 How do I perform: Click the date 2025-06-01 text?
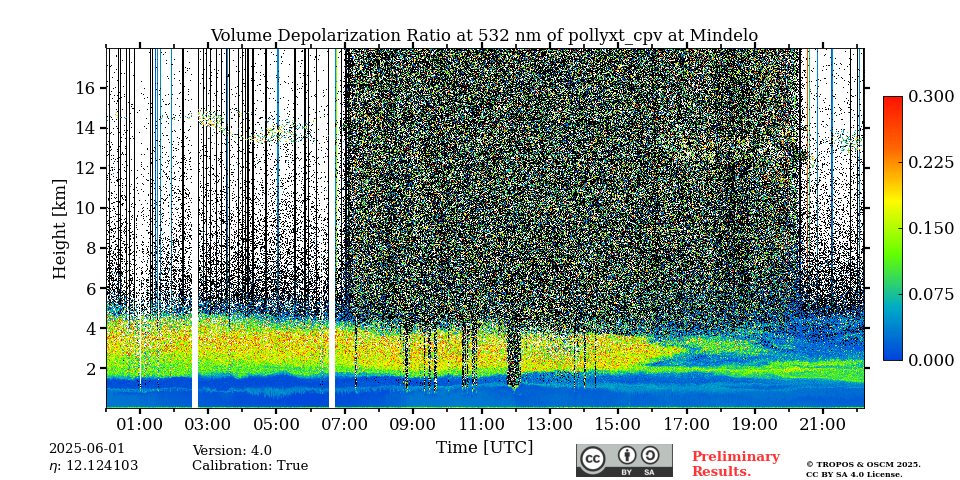pyautogui.click(x=86, y=449)
